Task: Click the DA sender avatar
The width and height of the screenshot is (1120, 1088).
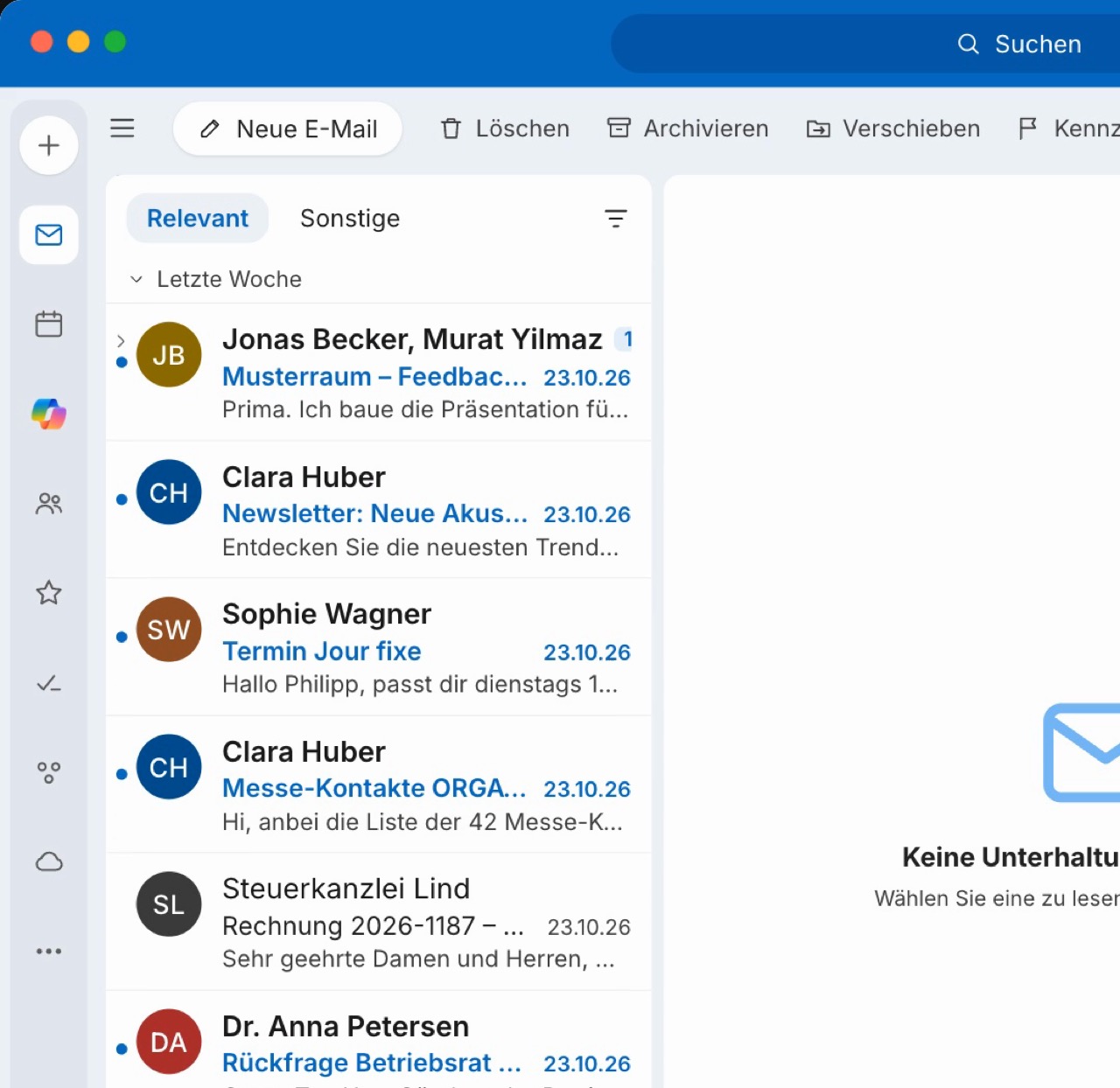Action: 169,1042
